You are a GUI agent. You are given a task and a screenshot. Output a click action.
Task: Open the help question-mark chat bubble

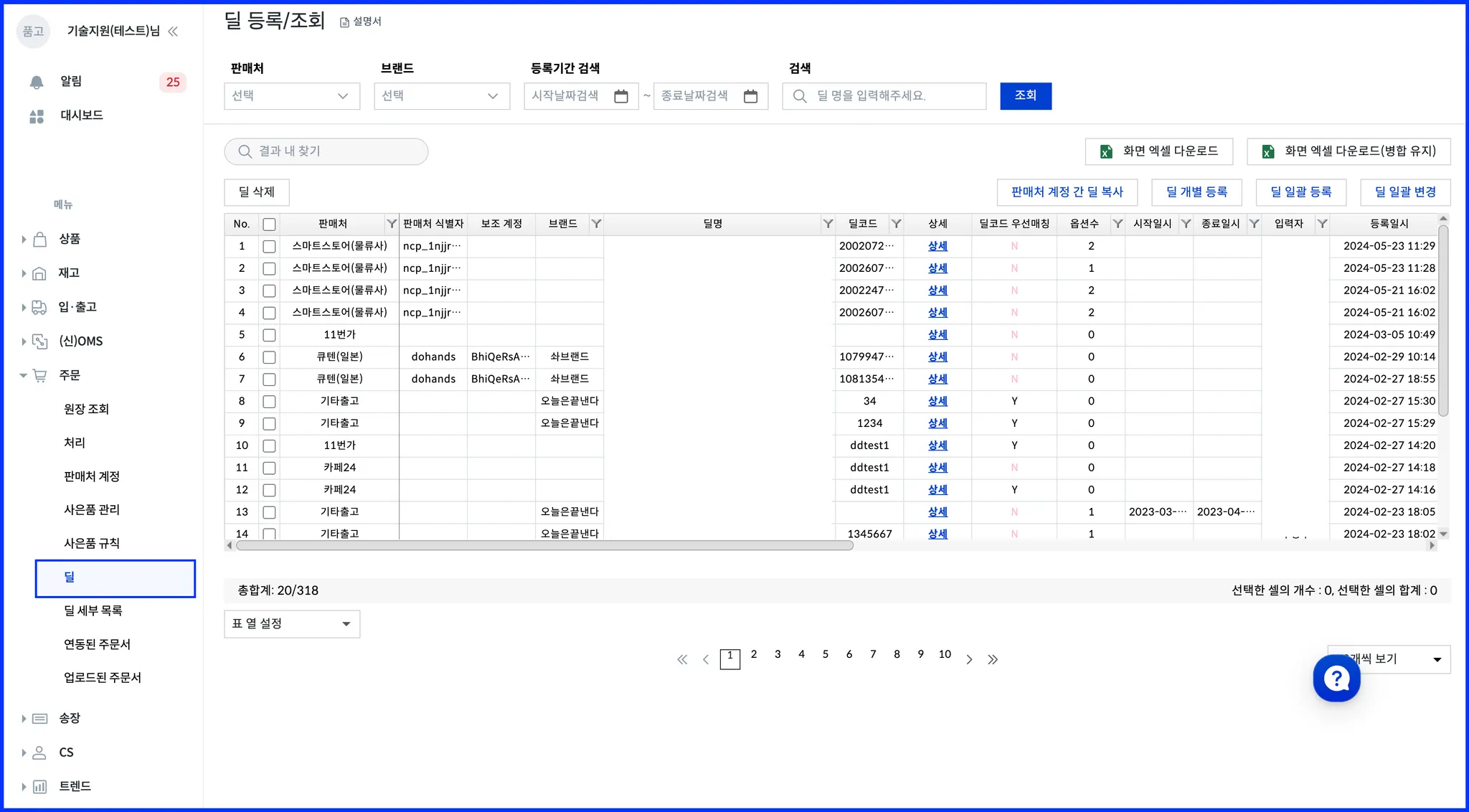pos(1336,678)
